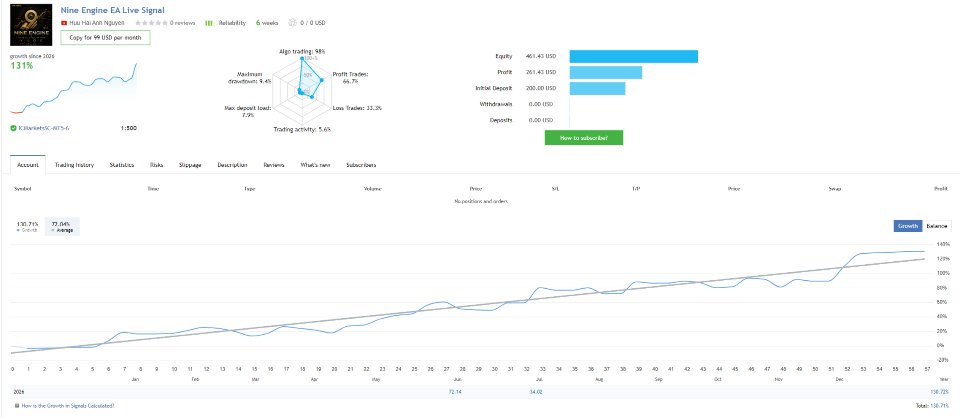Click the Vietnam flag icon beside author name
The width and height of the screenshot is (960, 418).
coord(64,23)
